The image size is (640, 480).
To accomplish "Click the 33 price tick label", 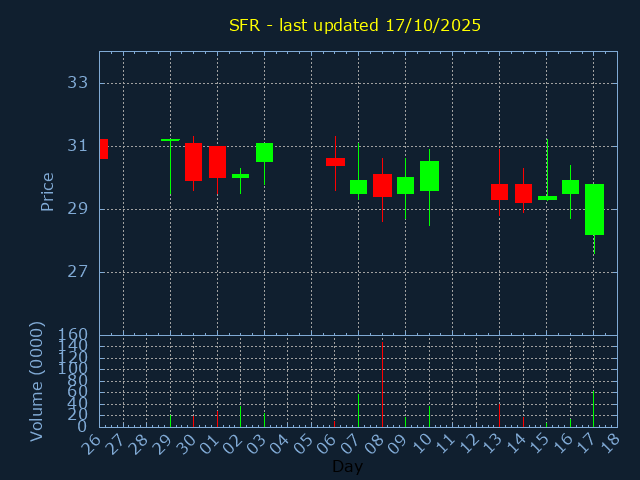I will pos(78,83).
